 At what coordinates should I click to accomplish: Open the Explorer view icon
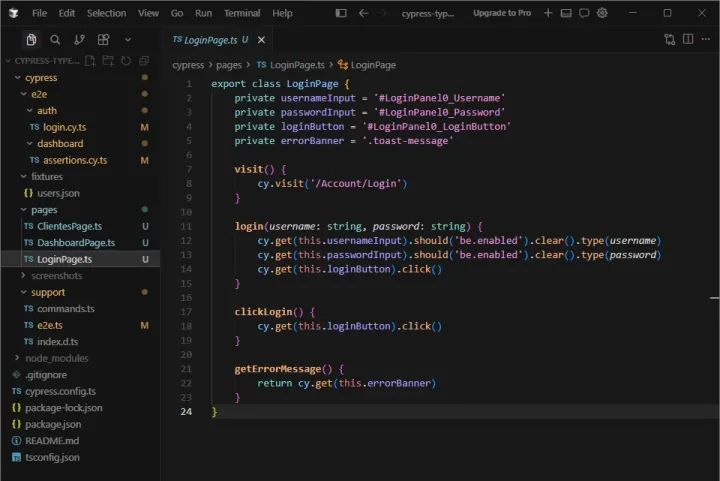pos(31,40)
